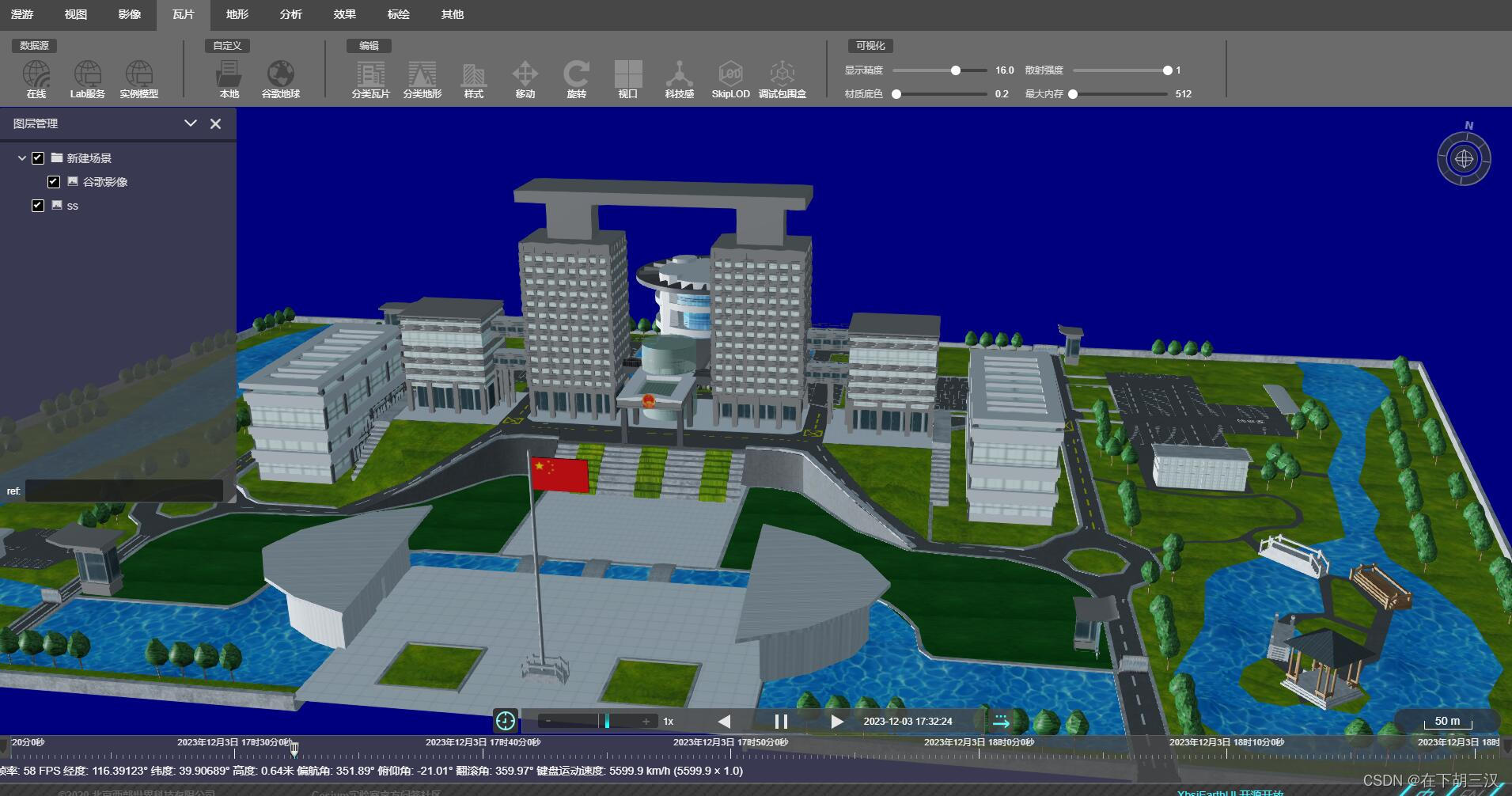Activate the 移动 move tool
The height and width of the screenshot is (796, 1512).
tap(525, 79)
